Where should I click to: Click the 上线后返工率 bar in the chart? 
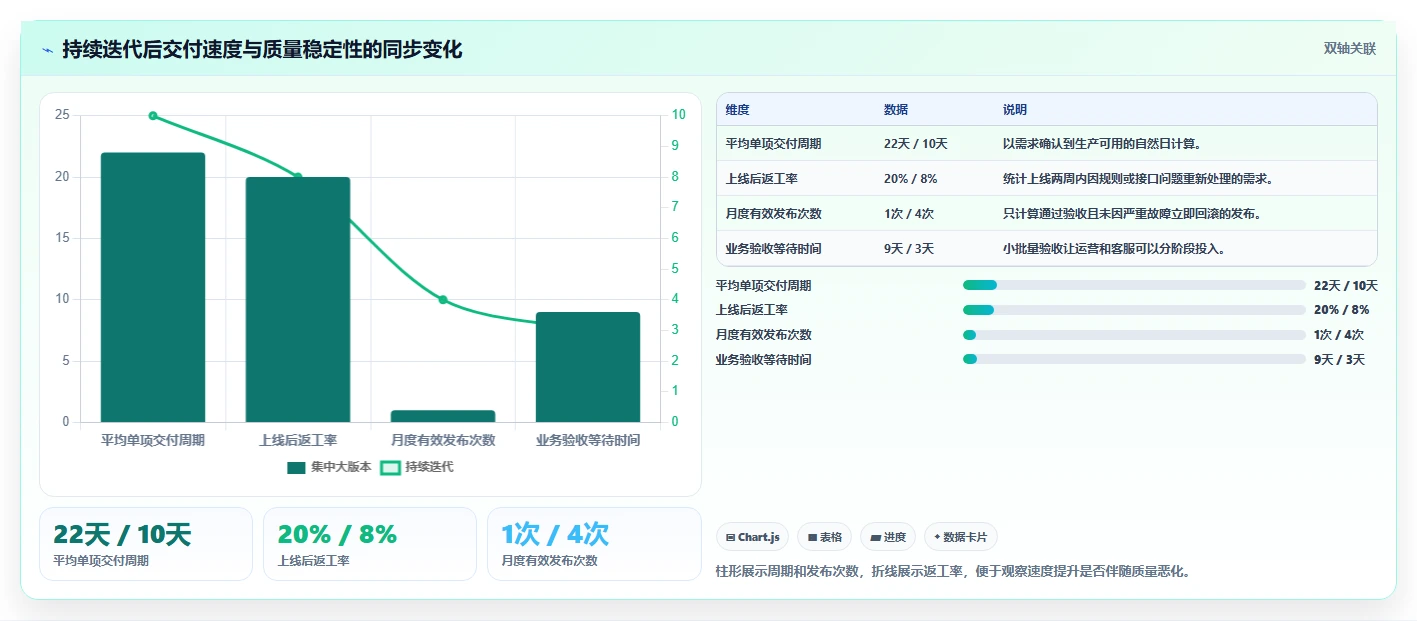298,300
